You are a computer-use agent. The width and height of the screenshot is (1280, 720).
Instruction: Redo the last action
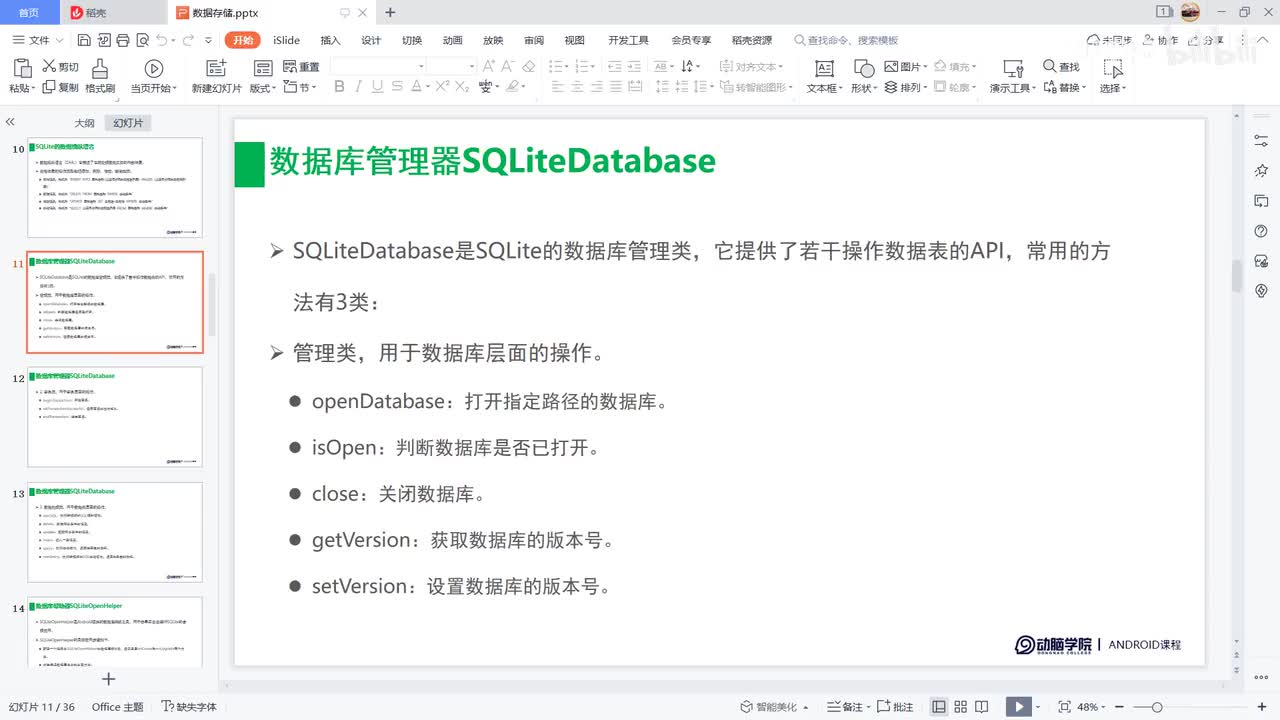coord(187,40)
